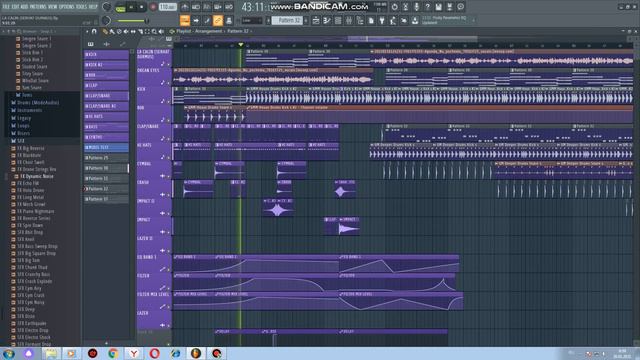Open FL Studio from the Windows taskbar

tap(196, 353)
